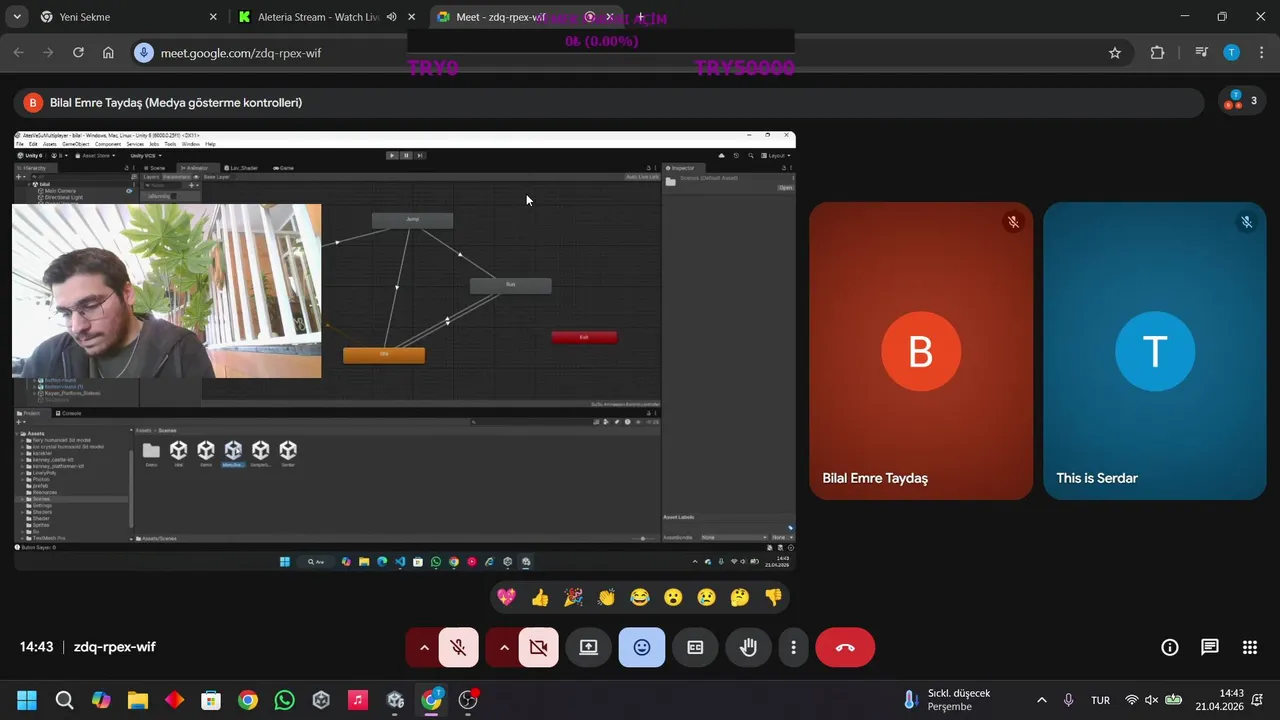Viewport: 1280px width, 720px height.
Task: Go back to the previous page
Action: [x=18, y=53]
